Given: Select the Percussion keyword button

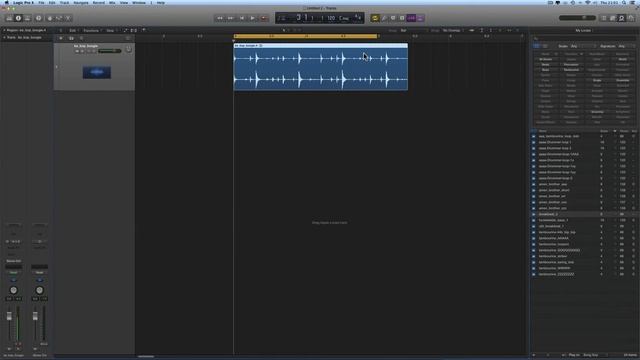Looking at the screenshot, I should point(571,64).
